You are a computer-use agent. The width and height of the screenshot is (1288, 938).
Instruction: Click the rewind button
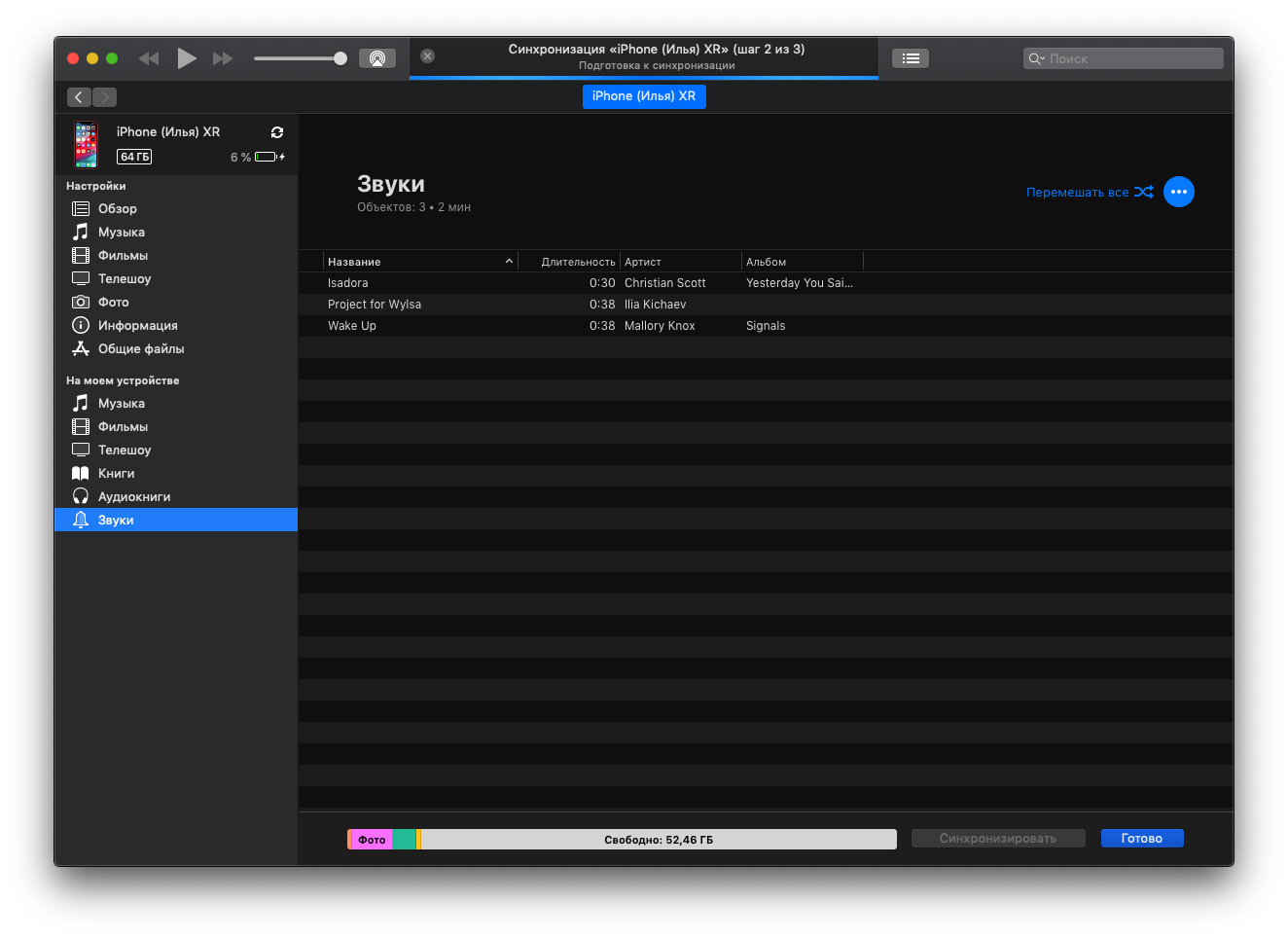click(149, 58)
